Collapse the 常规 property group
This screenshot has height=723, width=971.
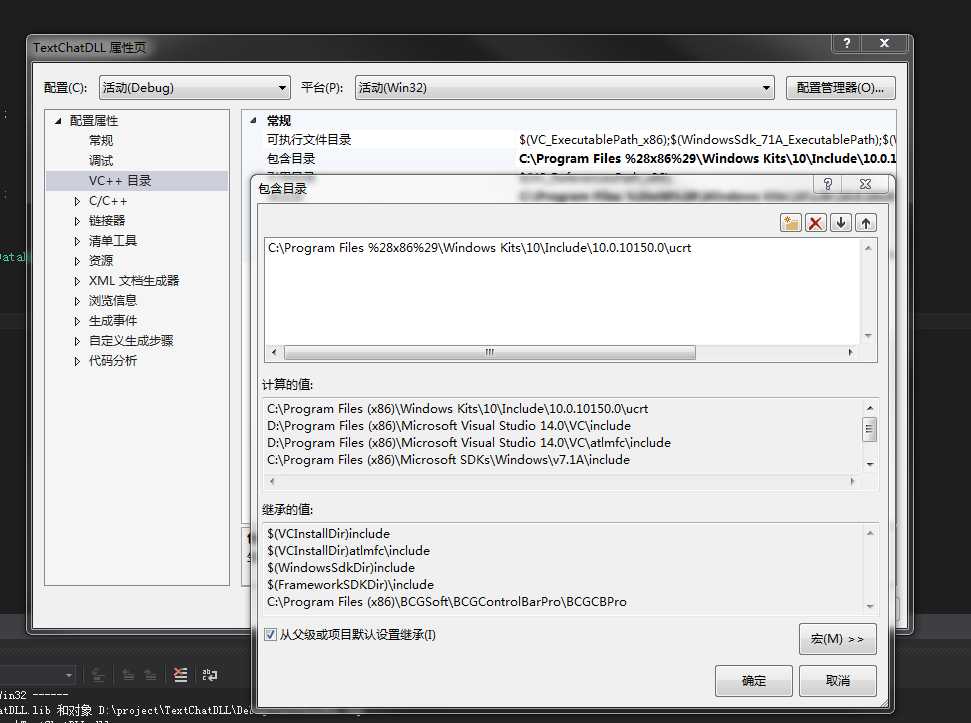(x=253, y=120)
